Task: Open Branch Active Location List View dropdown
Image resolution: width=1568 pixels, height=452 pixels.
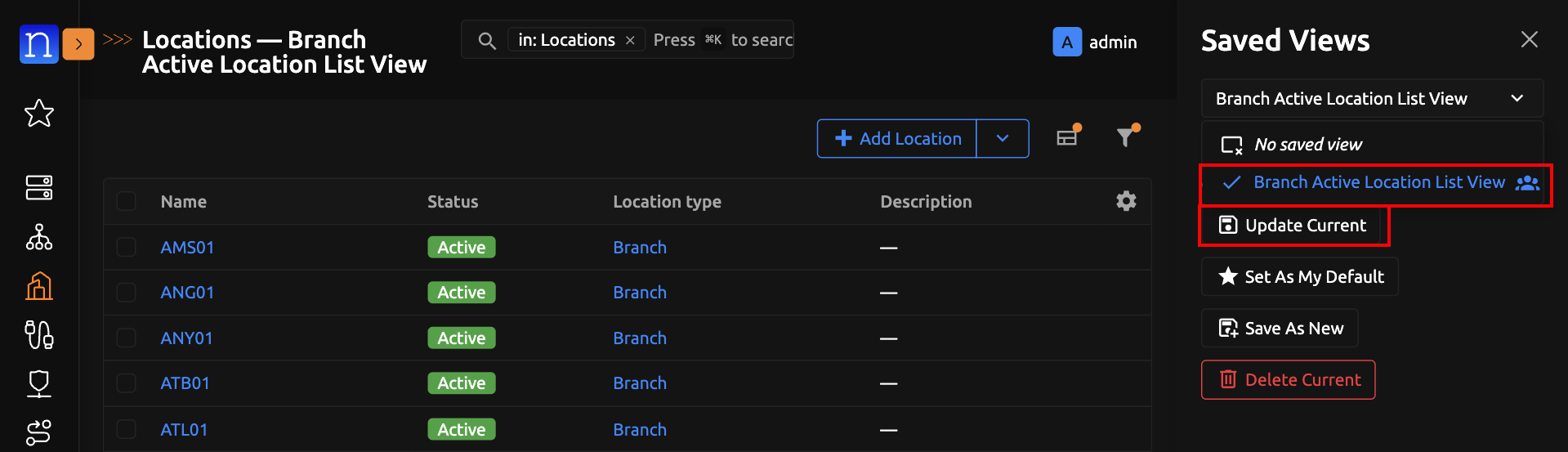Action: tap(1371, 99)
